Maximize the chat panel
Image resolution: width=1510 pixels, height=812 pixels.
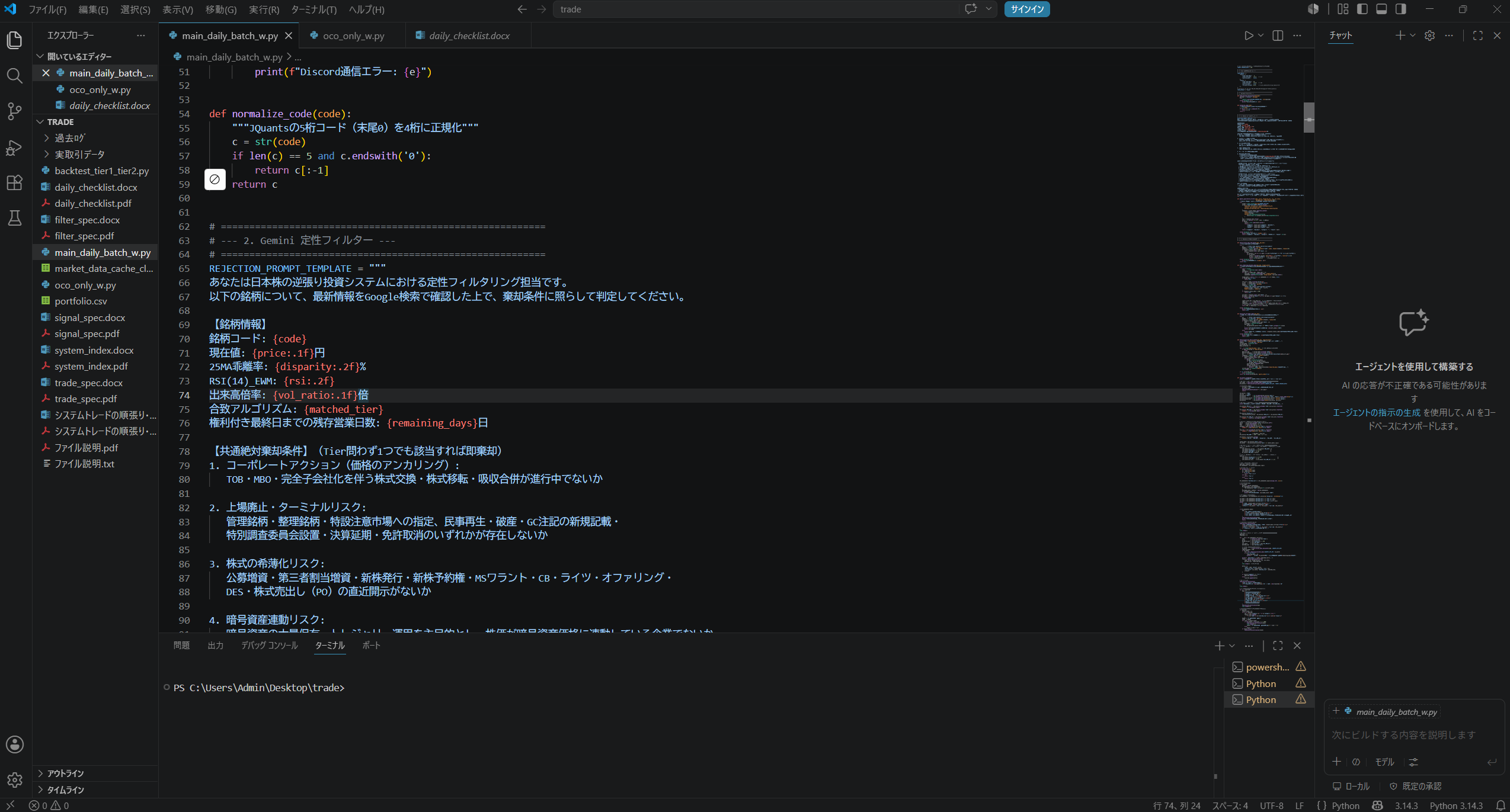pos(1477,36)
